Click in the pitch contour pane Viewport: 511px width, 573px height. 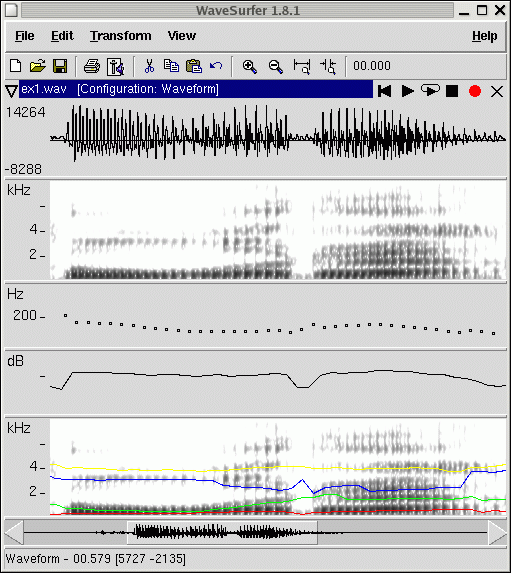[278, 316]
